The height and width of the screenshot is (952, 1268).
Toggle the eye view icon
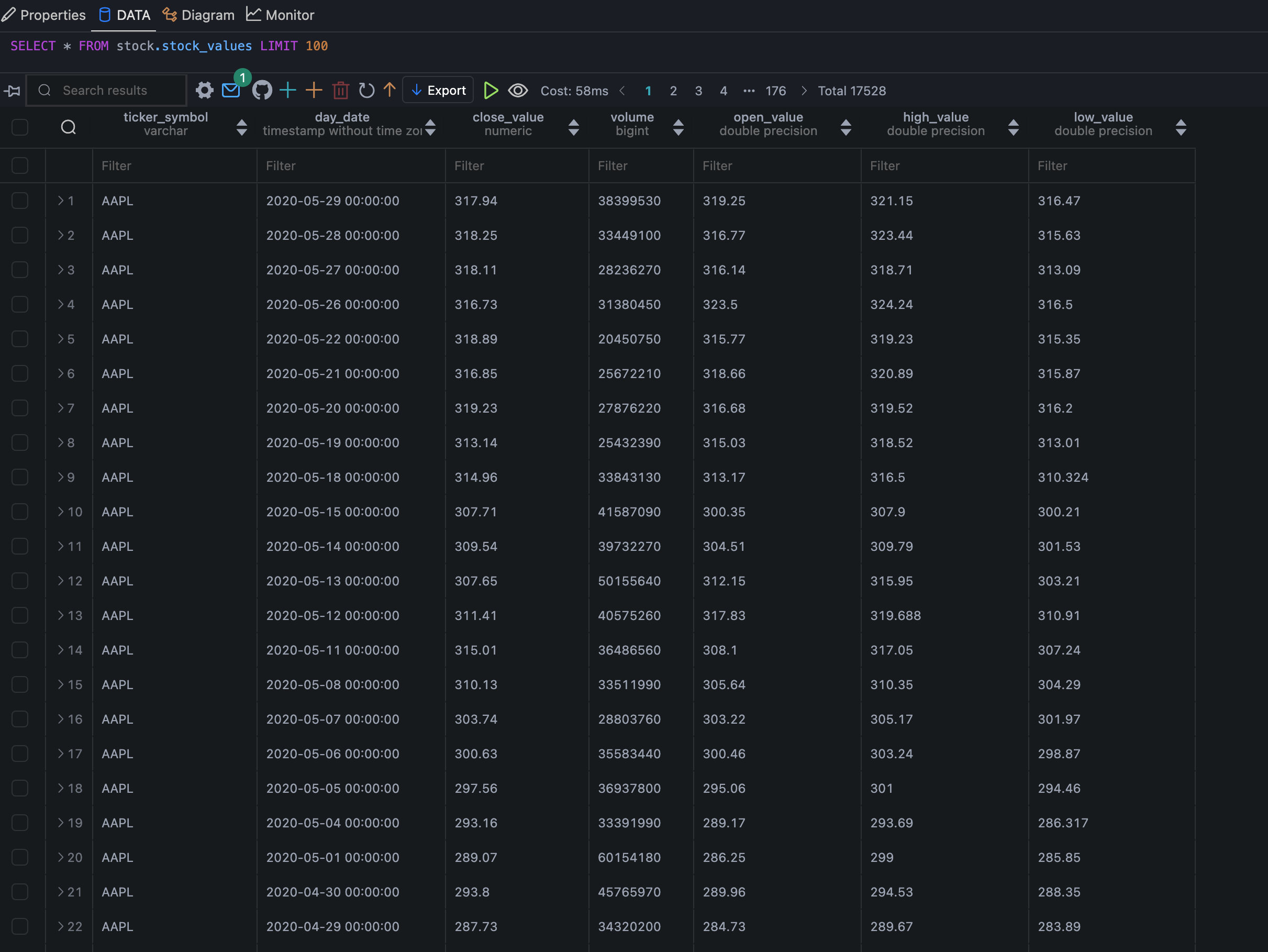(518, 91)
